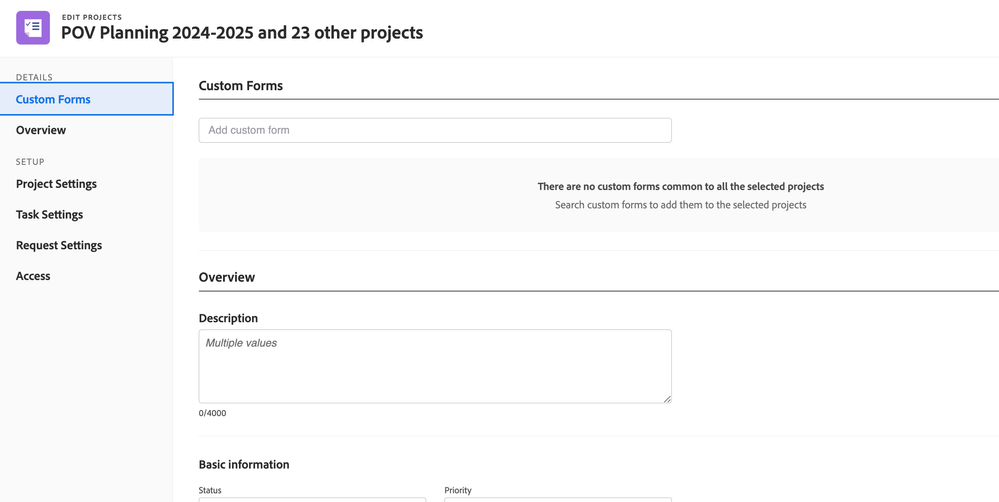Open the Access section
Viewport: 999px width, 502px height.
point(33,276)
